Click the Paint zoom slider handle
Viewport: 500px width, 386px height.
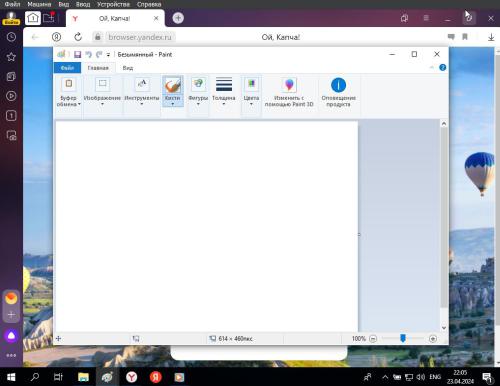click(403, 338)
